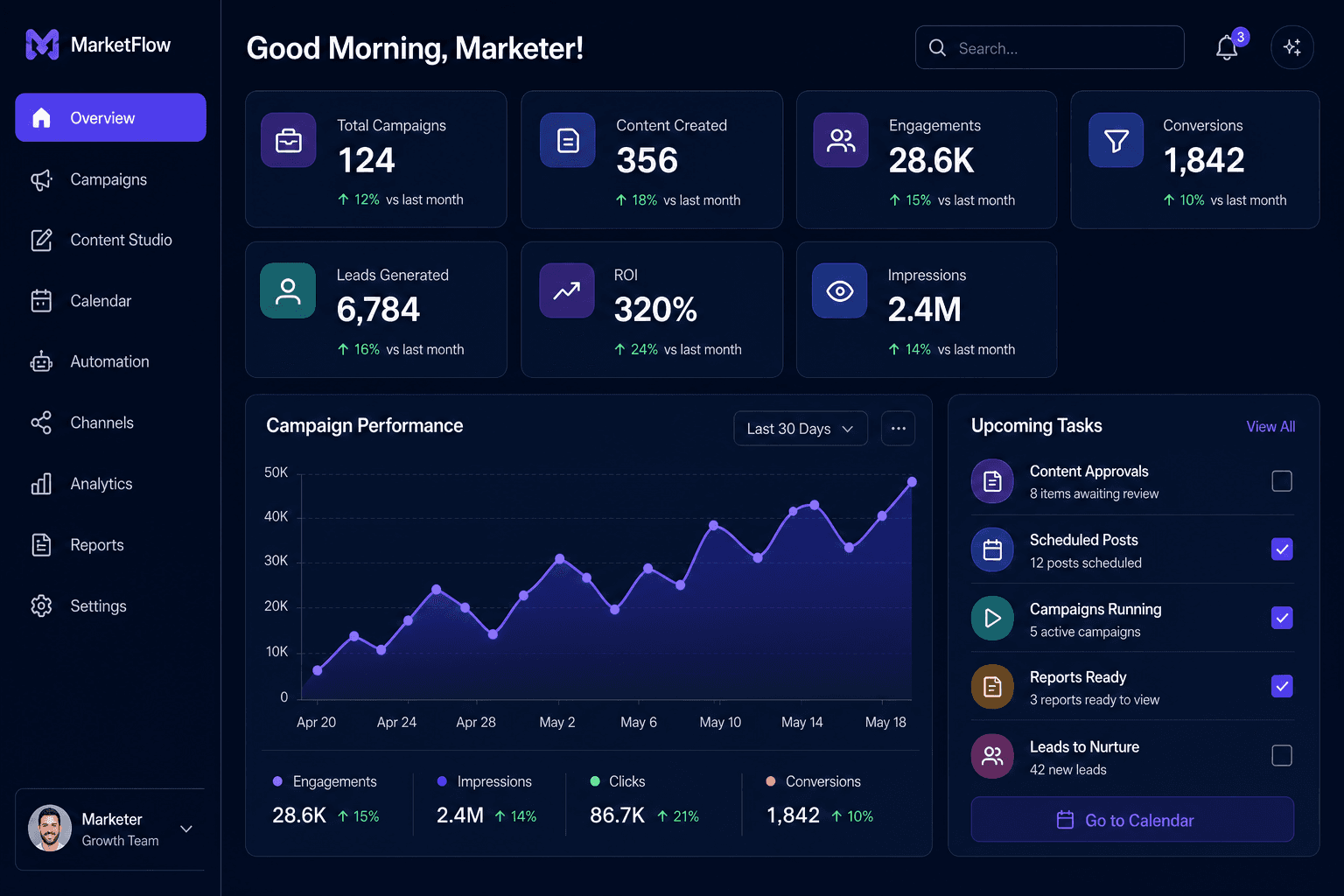Open the Overview menu item
1344x896 pixels.
pos(110,117)
